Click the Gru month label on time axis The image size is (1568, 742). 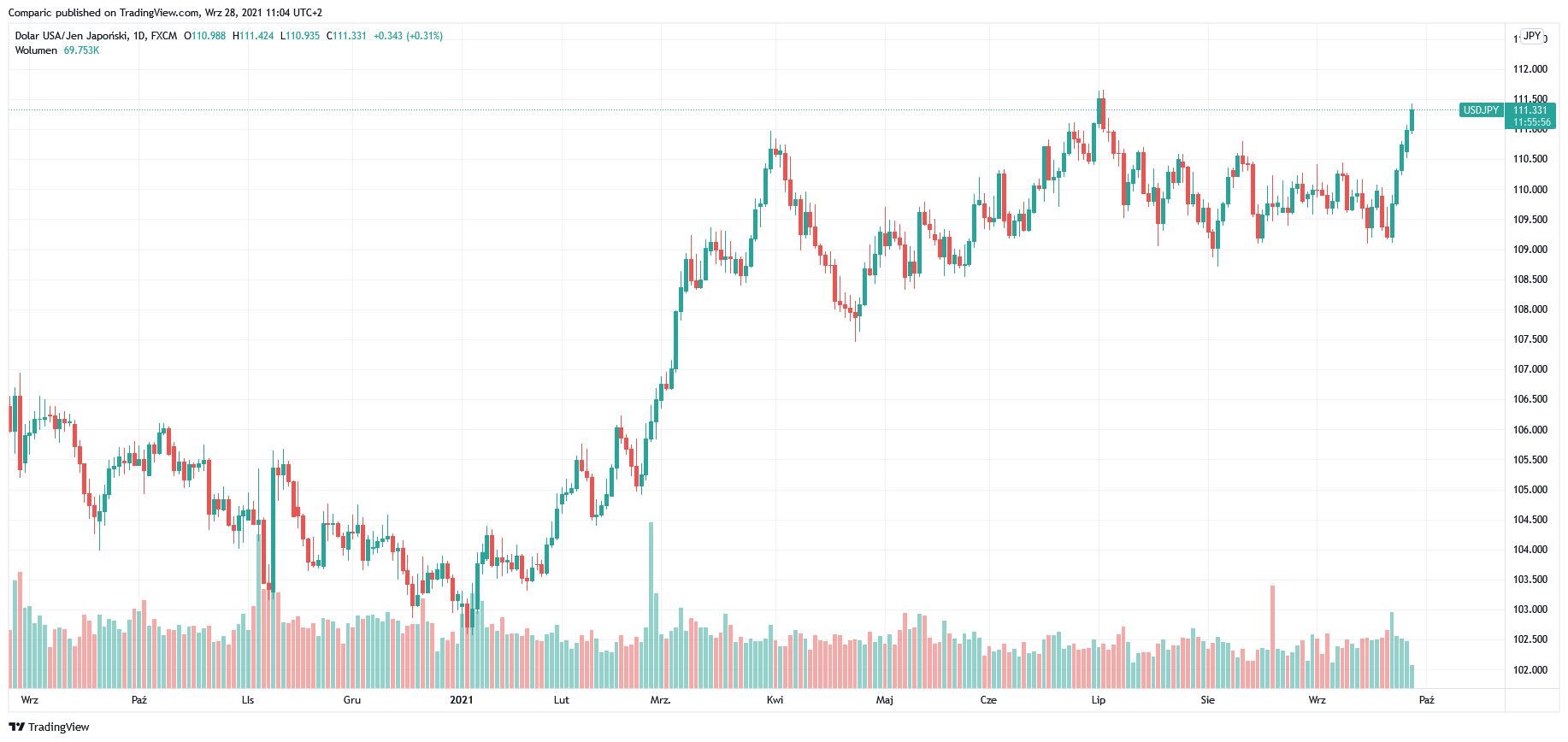coord(352,700)
